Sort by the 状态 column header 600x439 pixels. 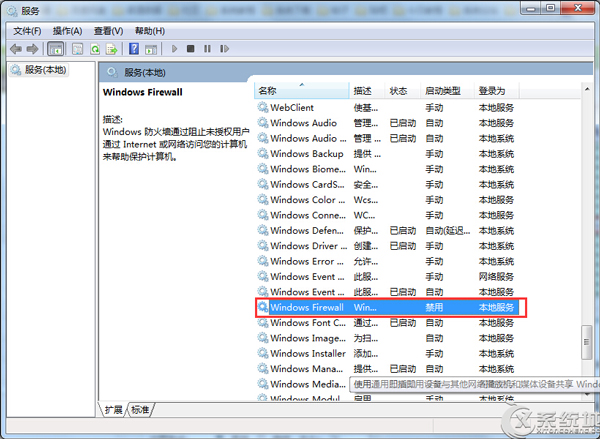coord(402,91)
